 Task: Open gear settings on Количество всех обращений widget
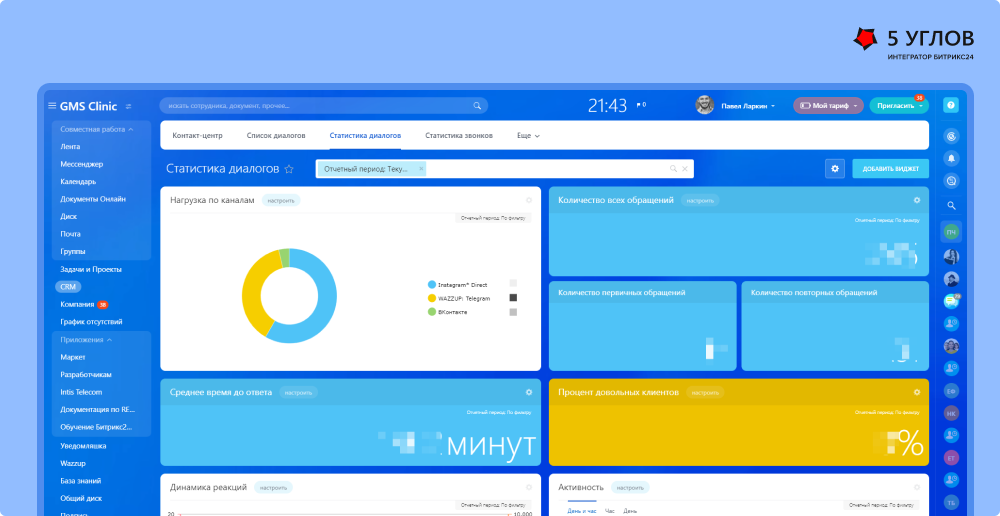pos(917,200)
